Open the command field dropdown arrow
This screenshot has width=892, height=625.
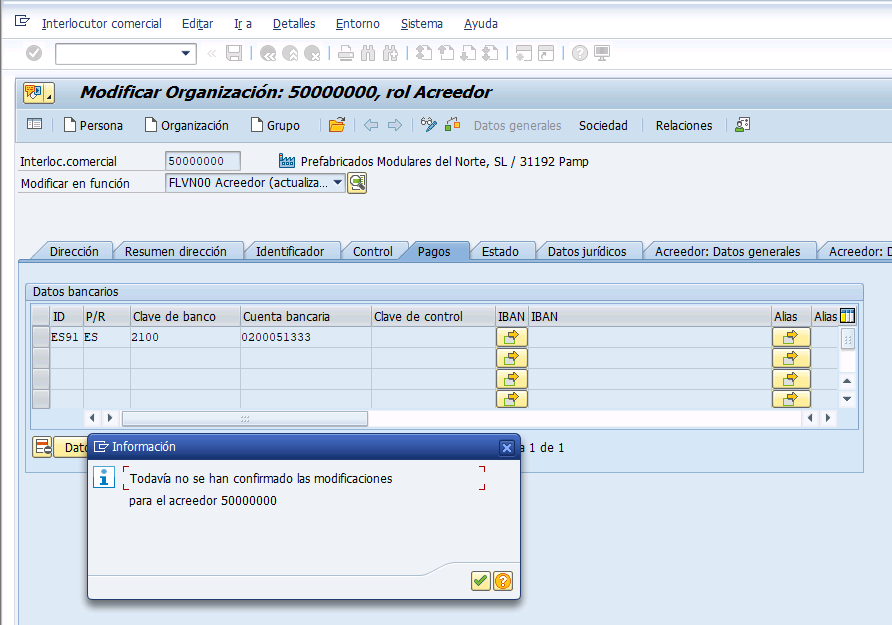point(185,53)
